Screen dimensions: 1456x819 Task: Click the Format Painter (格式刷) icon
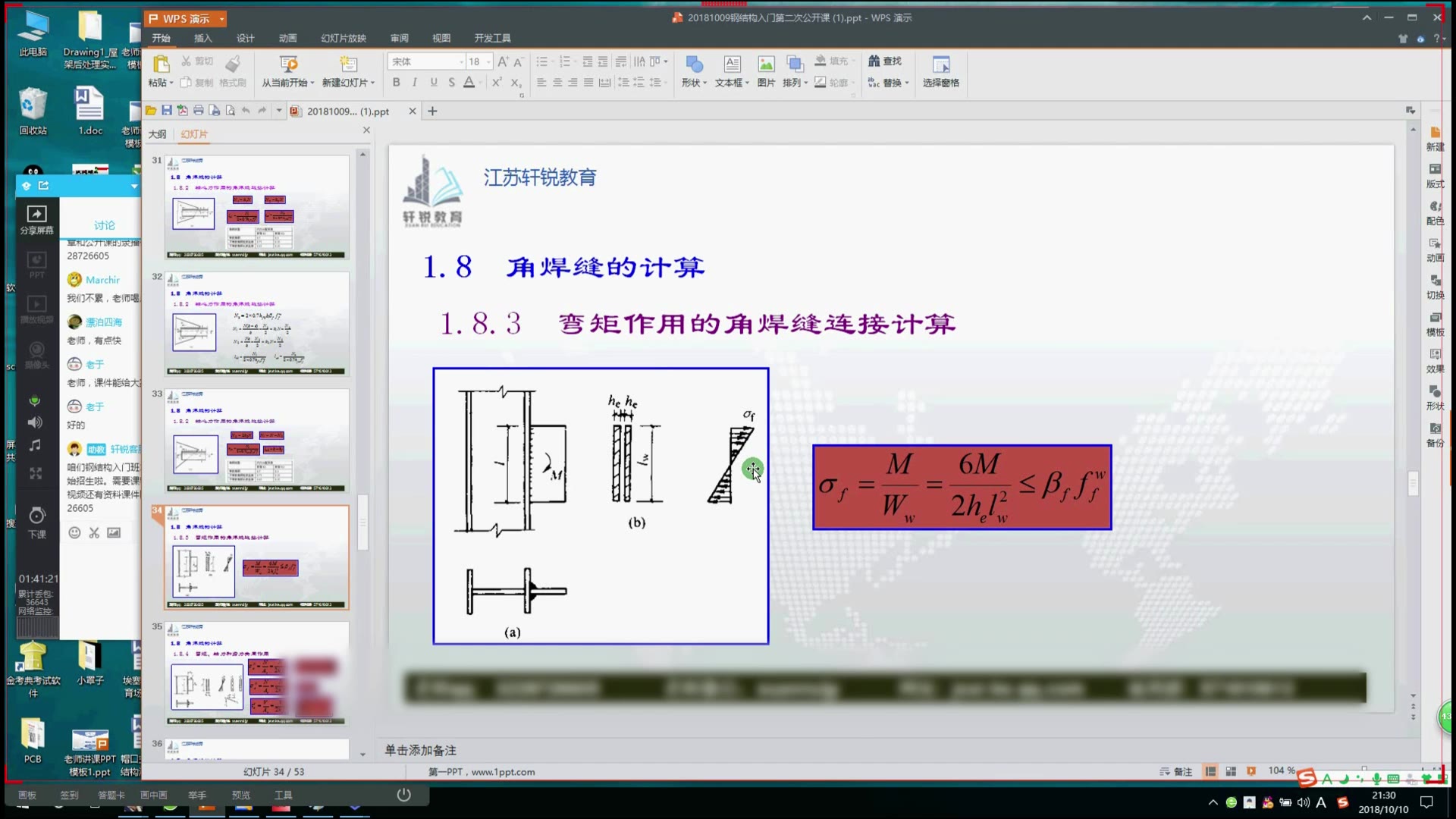pyautogui.click(x=233, y=64)
